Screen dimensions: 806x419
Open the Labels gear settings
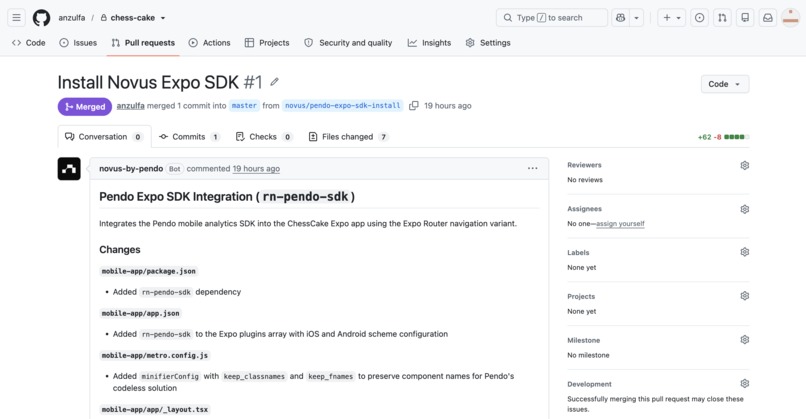click(744, 252)
